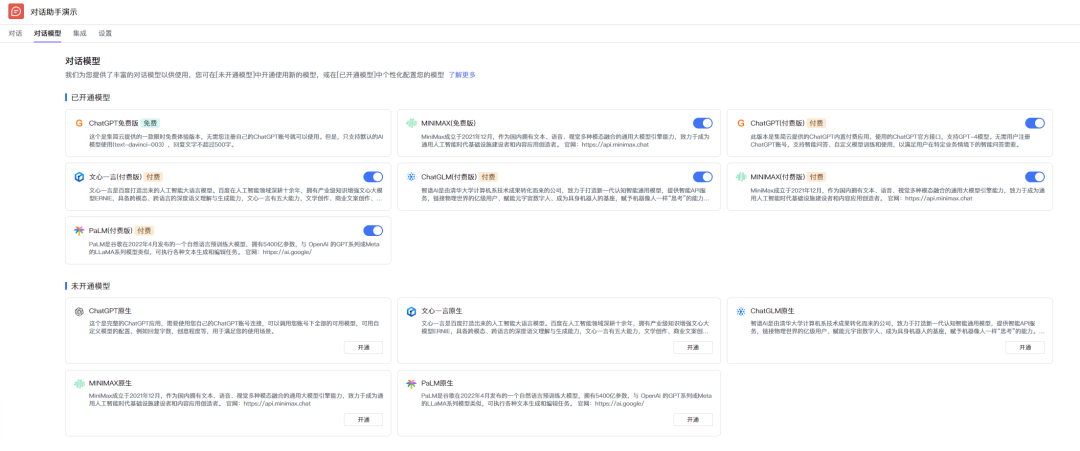Click the 文心一言(付费版) model icon
Viewport: 1080px width, 451px height.
(79, 177)
